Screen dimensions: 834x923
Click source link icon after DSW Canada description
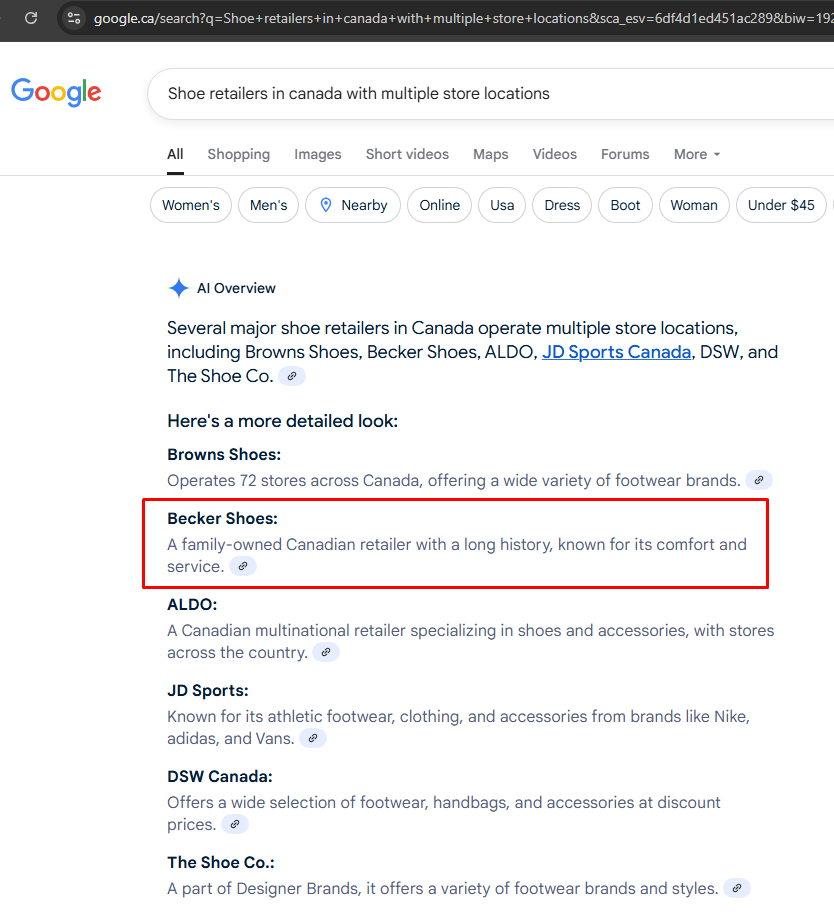[x=235, y=824]
